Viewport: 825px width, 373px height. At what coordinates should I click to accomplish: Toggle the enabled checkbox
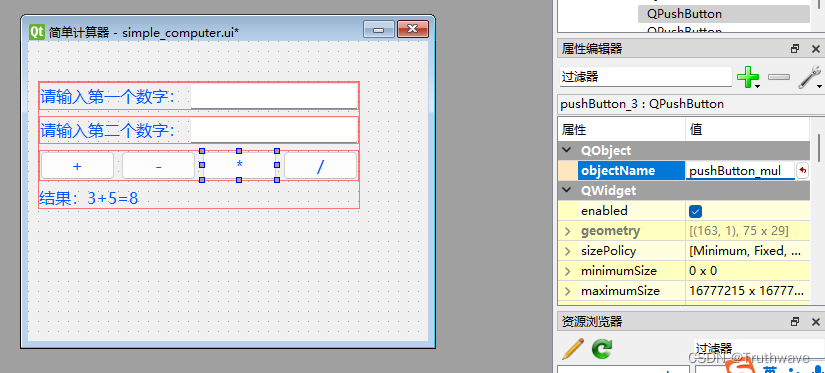pos(696,211)
